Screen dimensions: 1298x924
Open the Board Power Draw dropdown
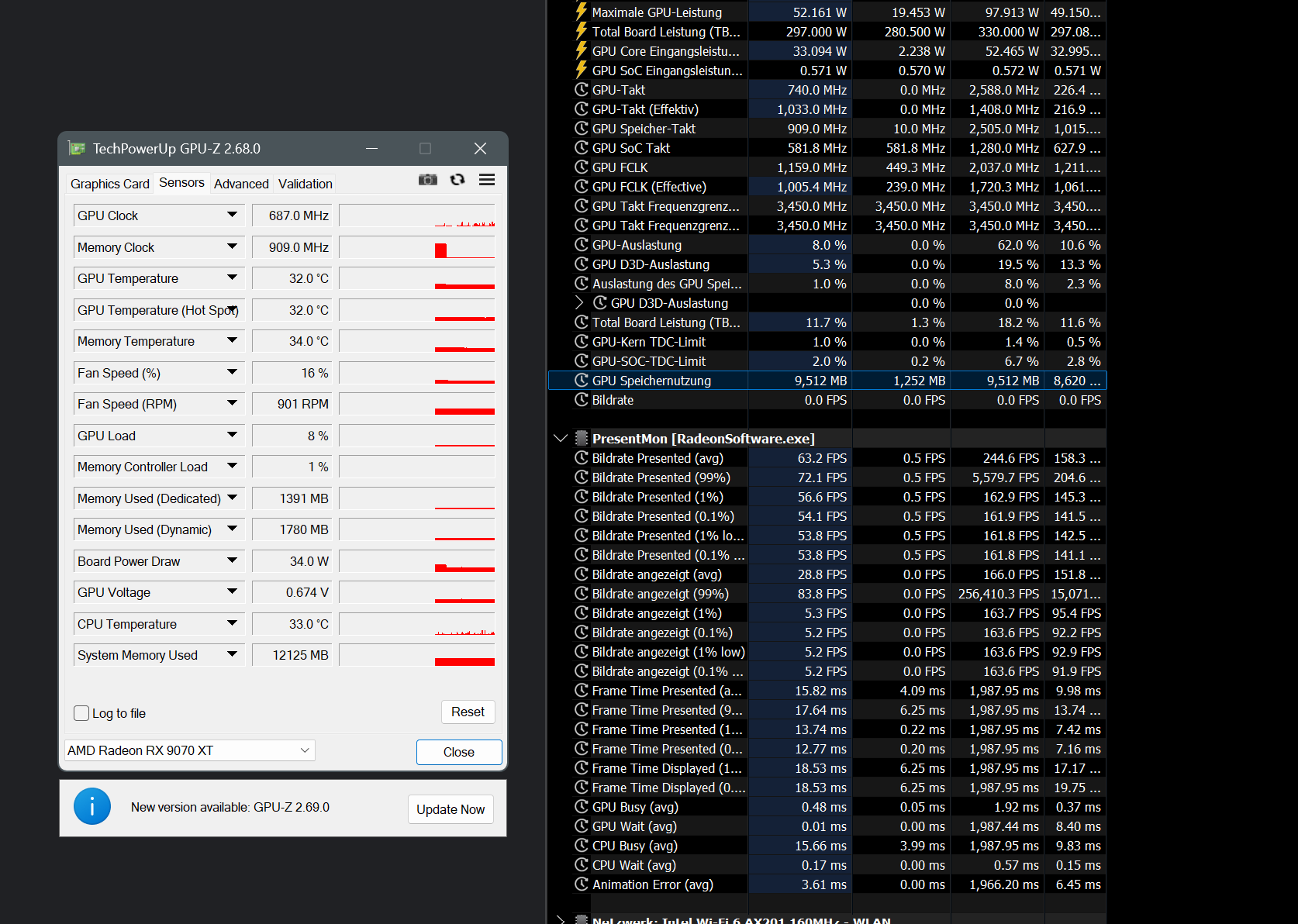coord(232,560)
